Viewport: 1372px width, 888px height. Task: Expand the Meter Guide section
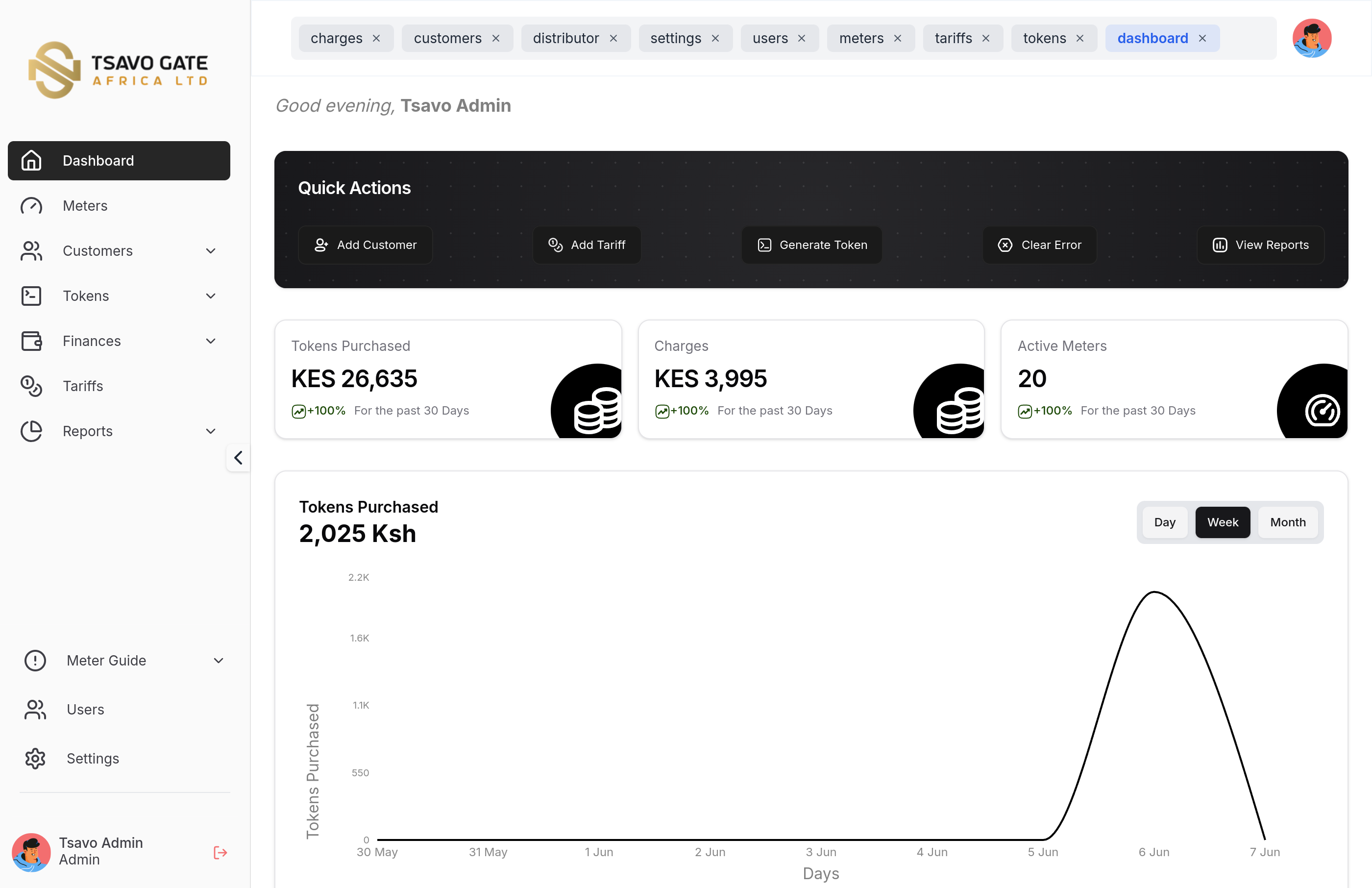click(219, 660)
